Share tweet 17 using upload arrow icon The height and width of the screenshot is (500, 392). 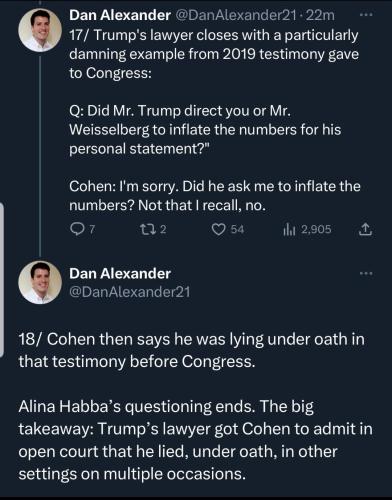click(365, 229)
